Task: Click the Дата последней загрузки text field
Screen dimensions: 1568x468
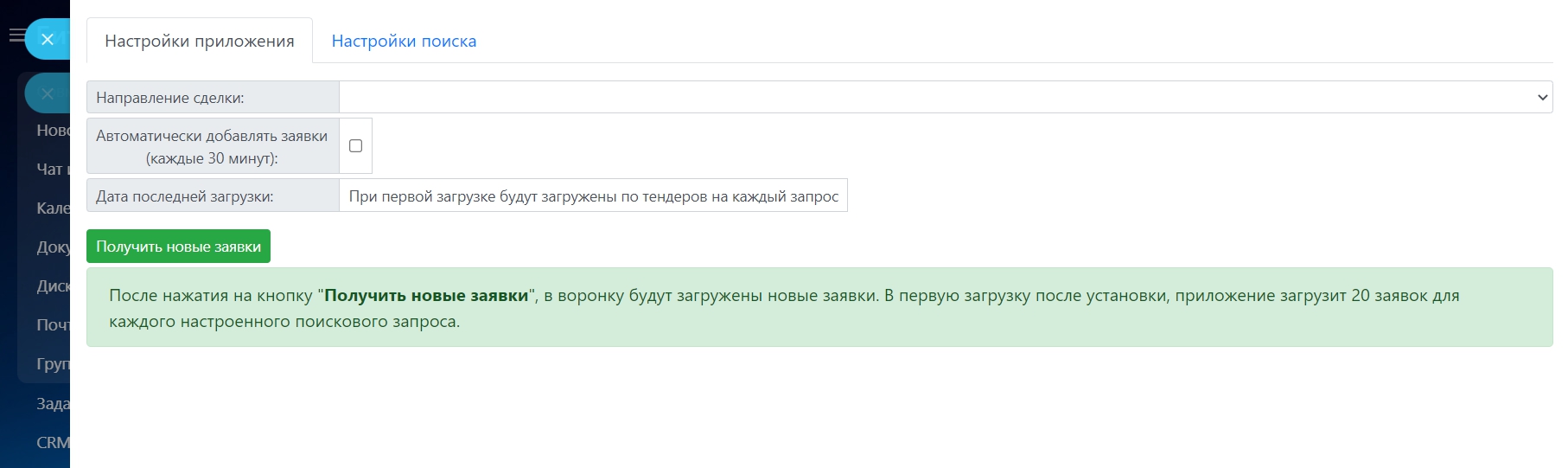Action: pos(593,196)
